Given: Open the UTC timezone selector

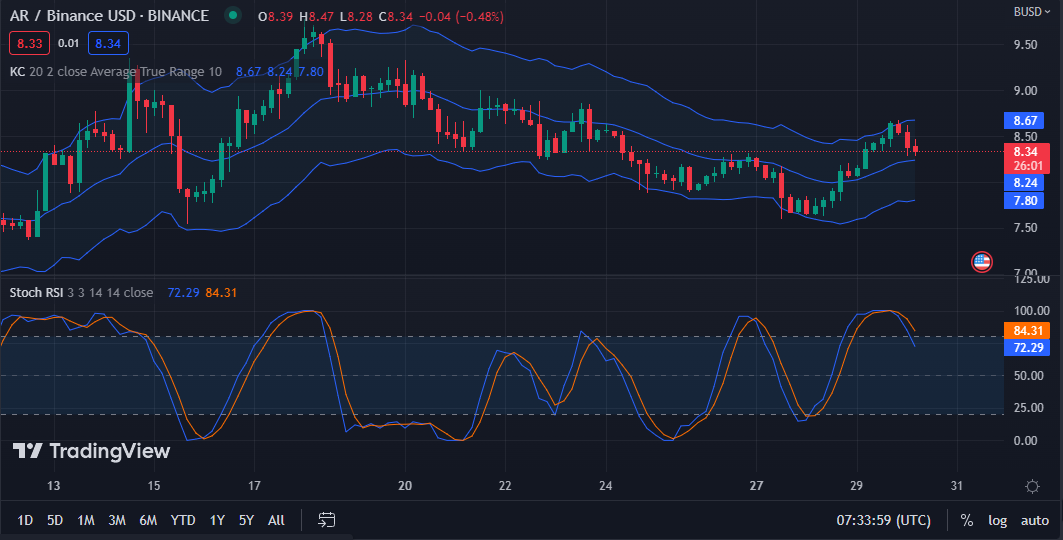Looking at the screenshot, I should click(883, 520).
